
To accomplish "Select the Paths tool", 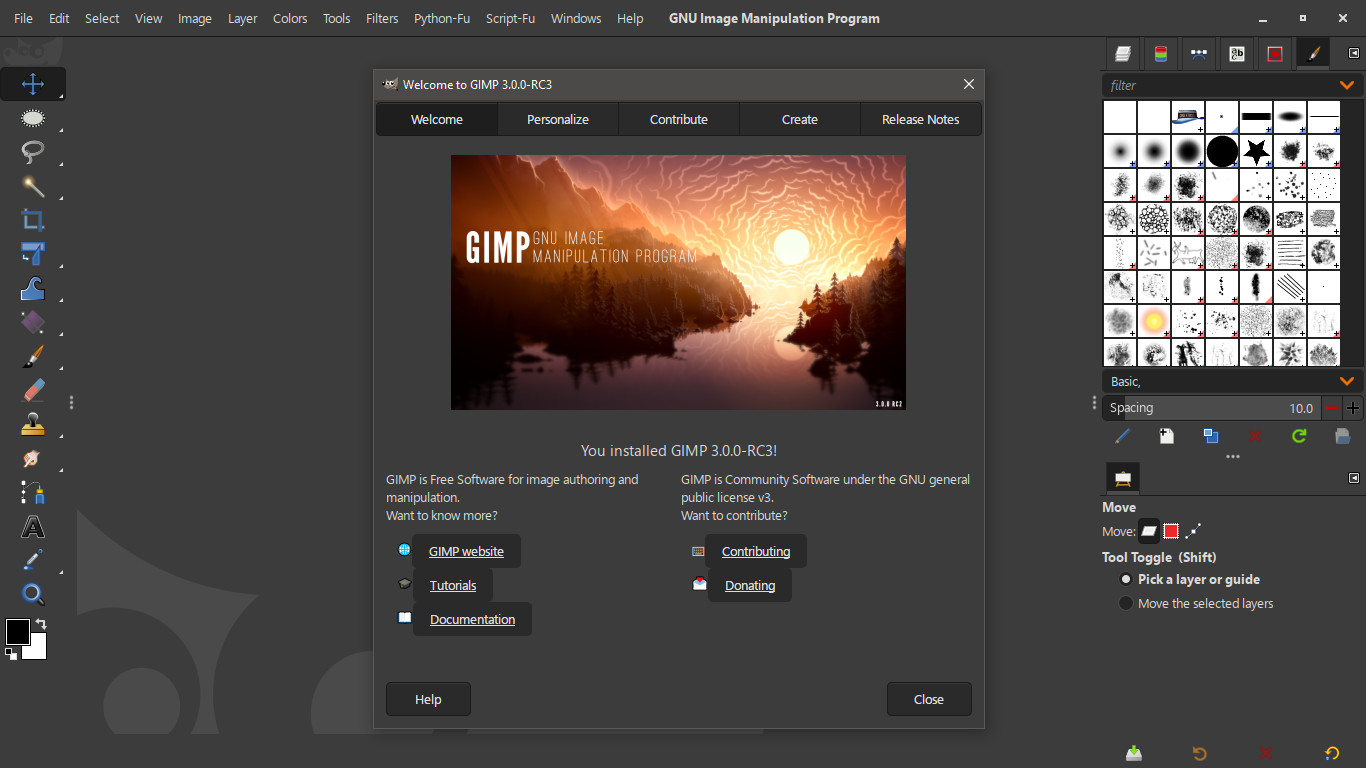I will coord(33,492).
